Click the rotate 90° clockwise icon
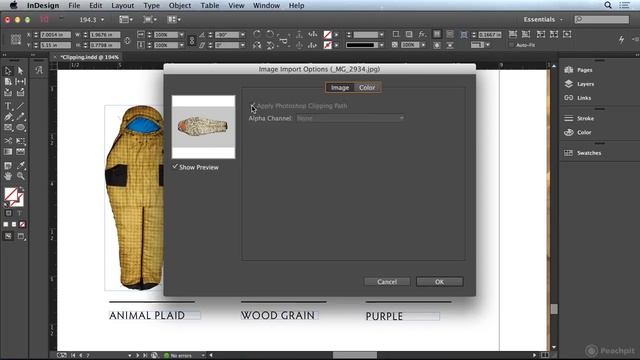Viewport: 640px width, 360px height. click(x=257, y=34)
